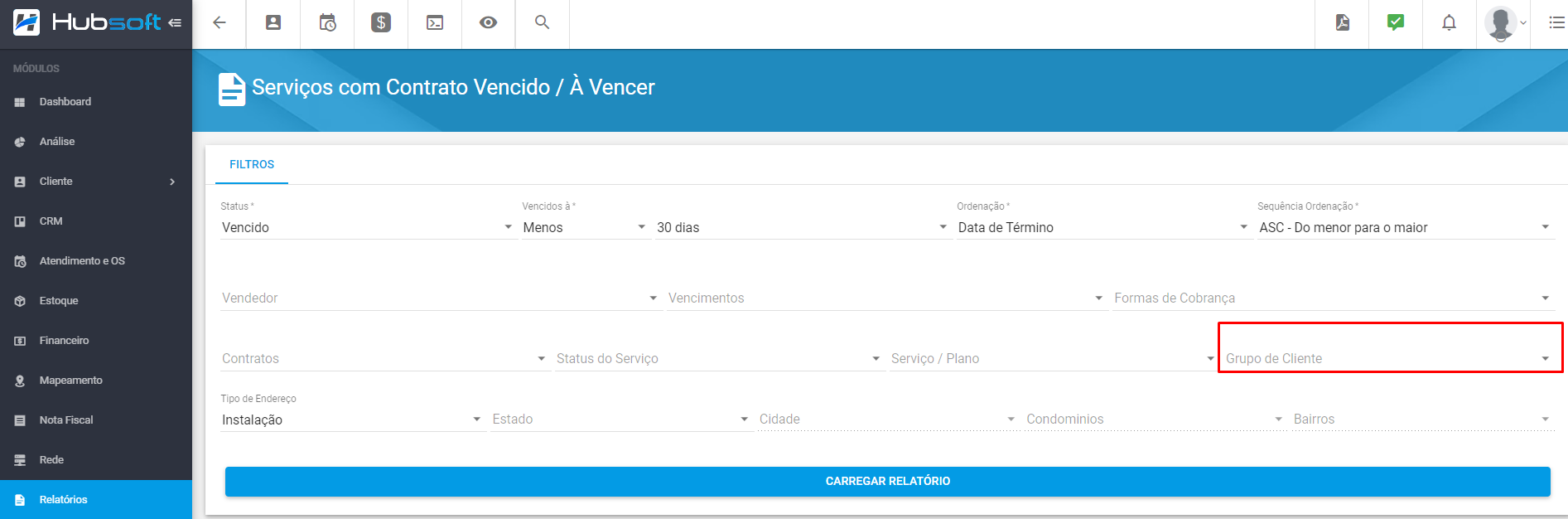Screen dimensions: 1568x519
Task: Click the eye visibility icon in toolbar
Action: (x=489, y=22)
